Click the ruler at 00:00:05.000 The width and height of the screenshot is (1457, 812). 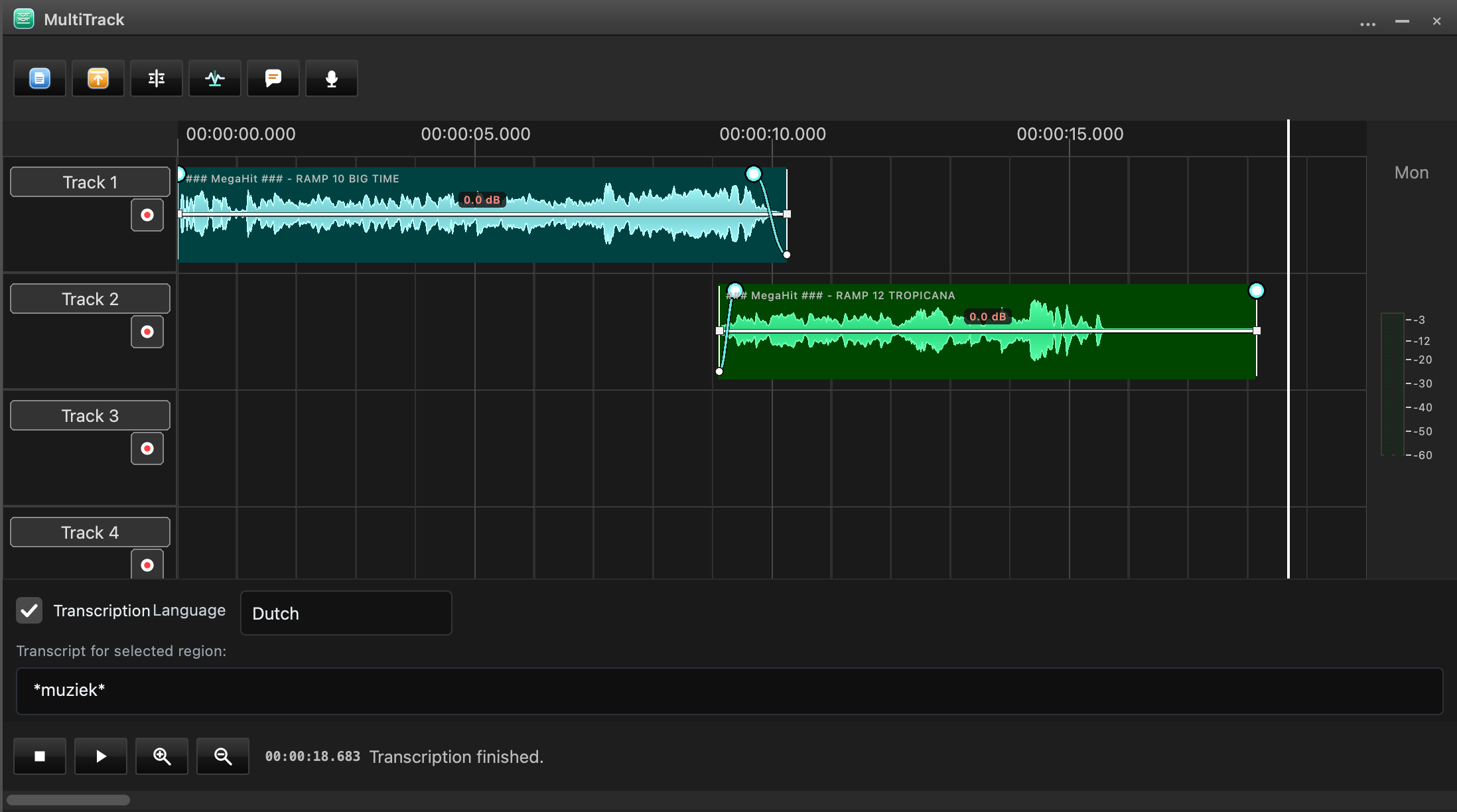(475, 134)
